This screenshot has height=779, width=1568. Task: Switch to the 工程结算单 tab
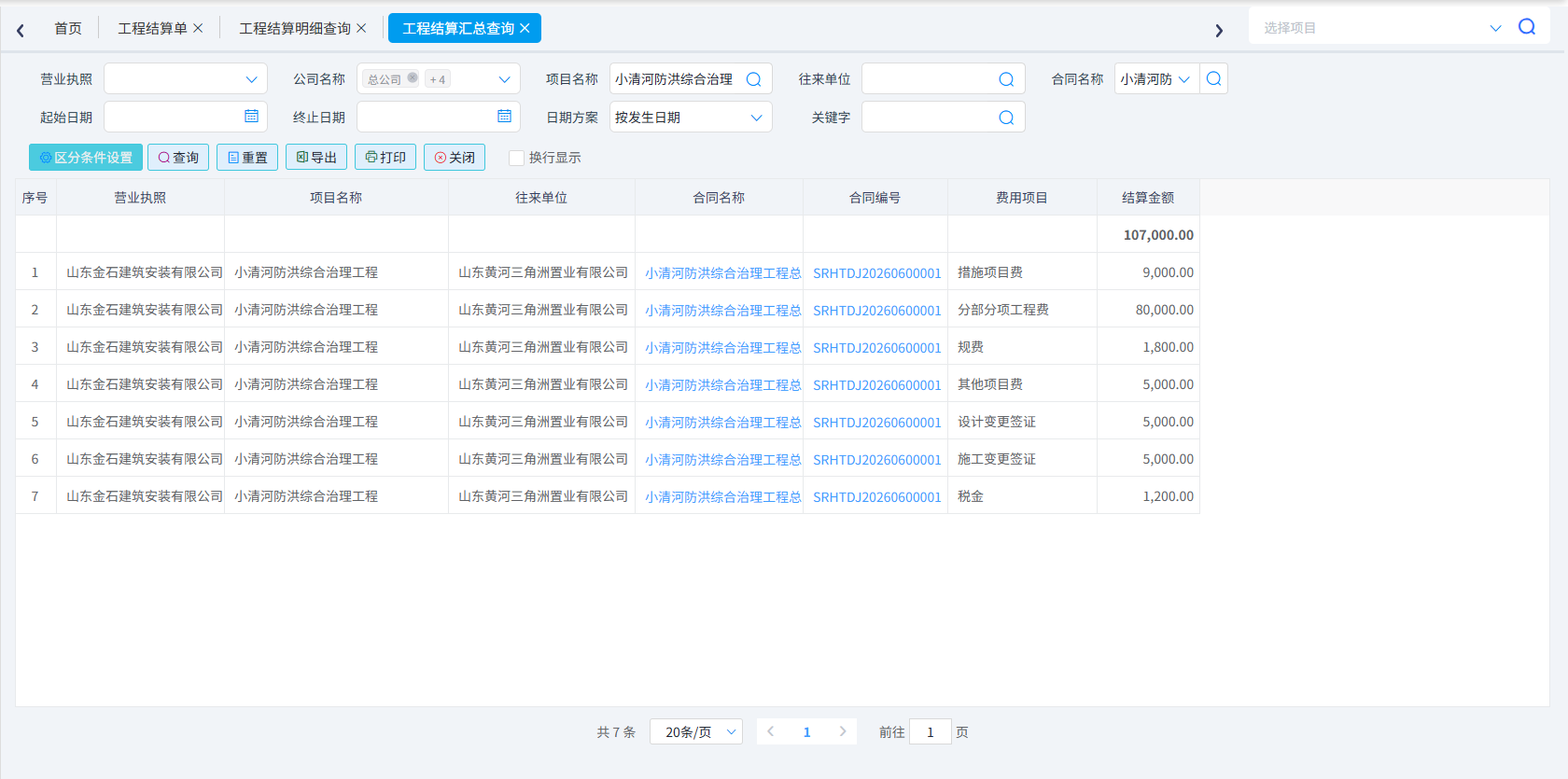click(152, 29)
